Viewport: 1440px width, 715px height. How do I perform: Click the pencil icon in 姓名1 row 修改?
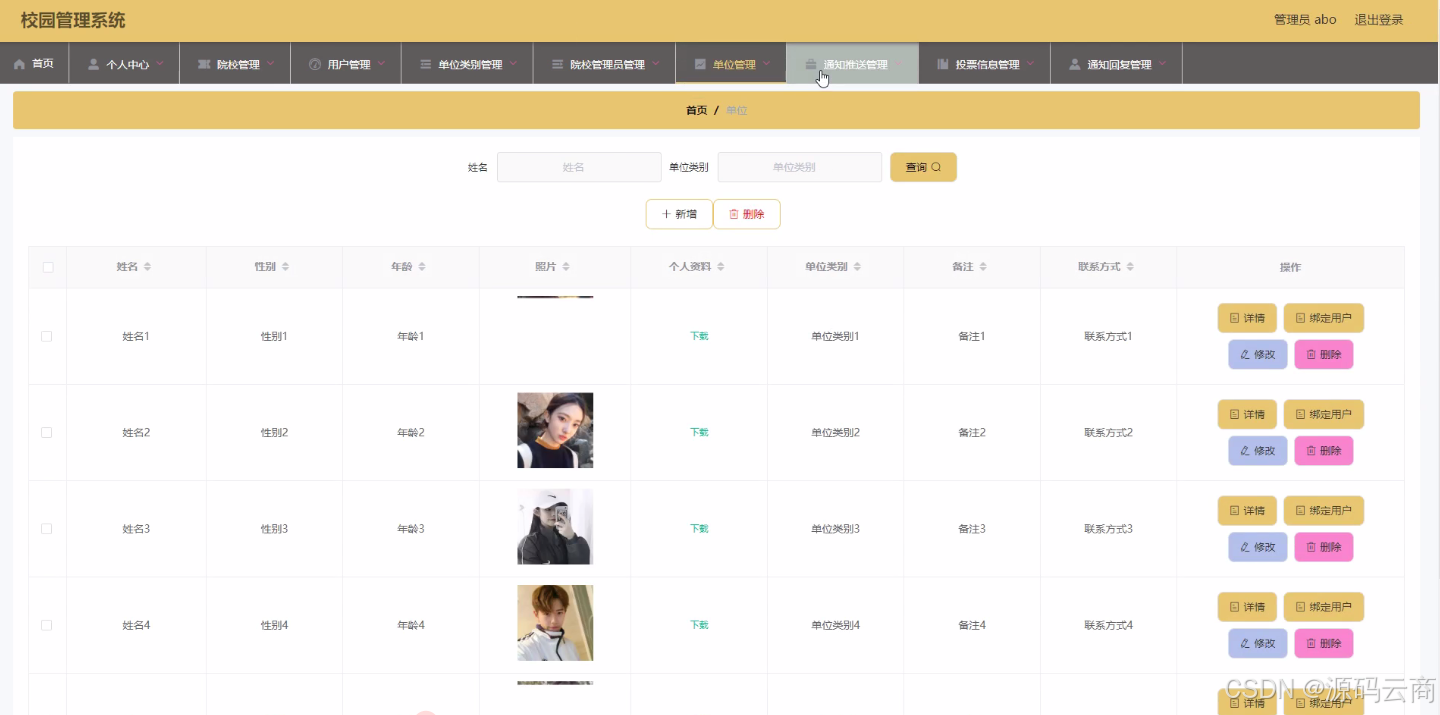tap(1245, 355)
